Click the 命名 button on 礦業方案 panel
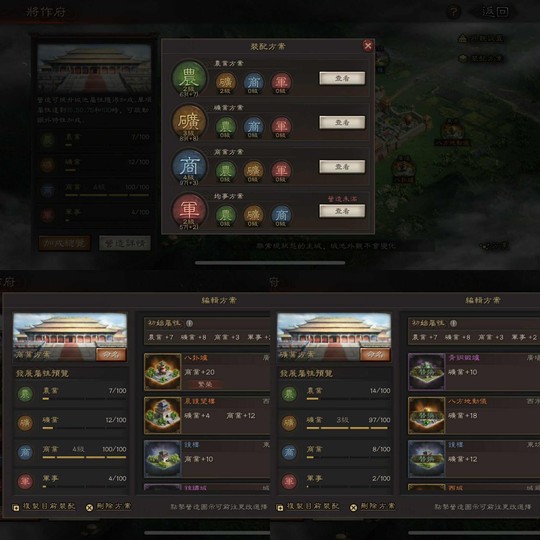Viewport: 540px width, 540px height. [x=375, y=354]
